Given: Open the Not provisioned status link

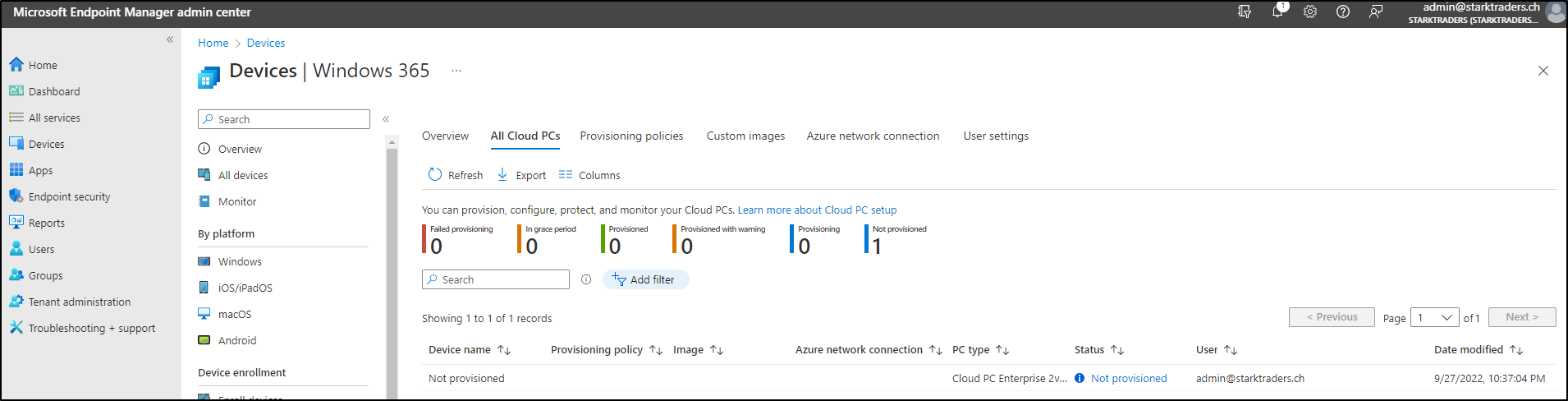Looking at the screenshot, I should click(1129, 378).
